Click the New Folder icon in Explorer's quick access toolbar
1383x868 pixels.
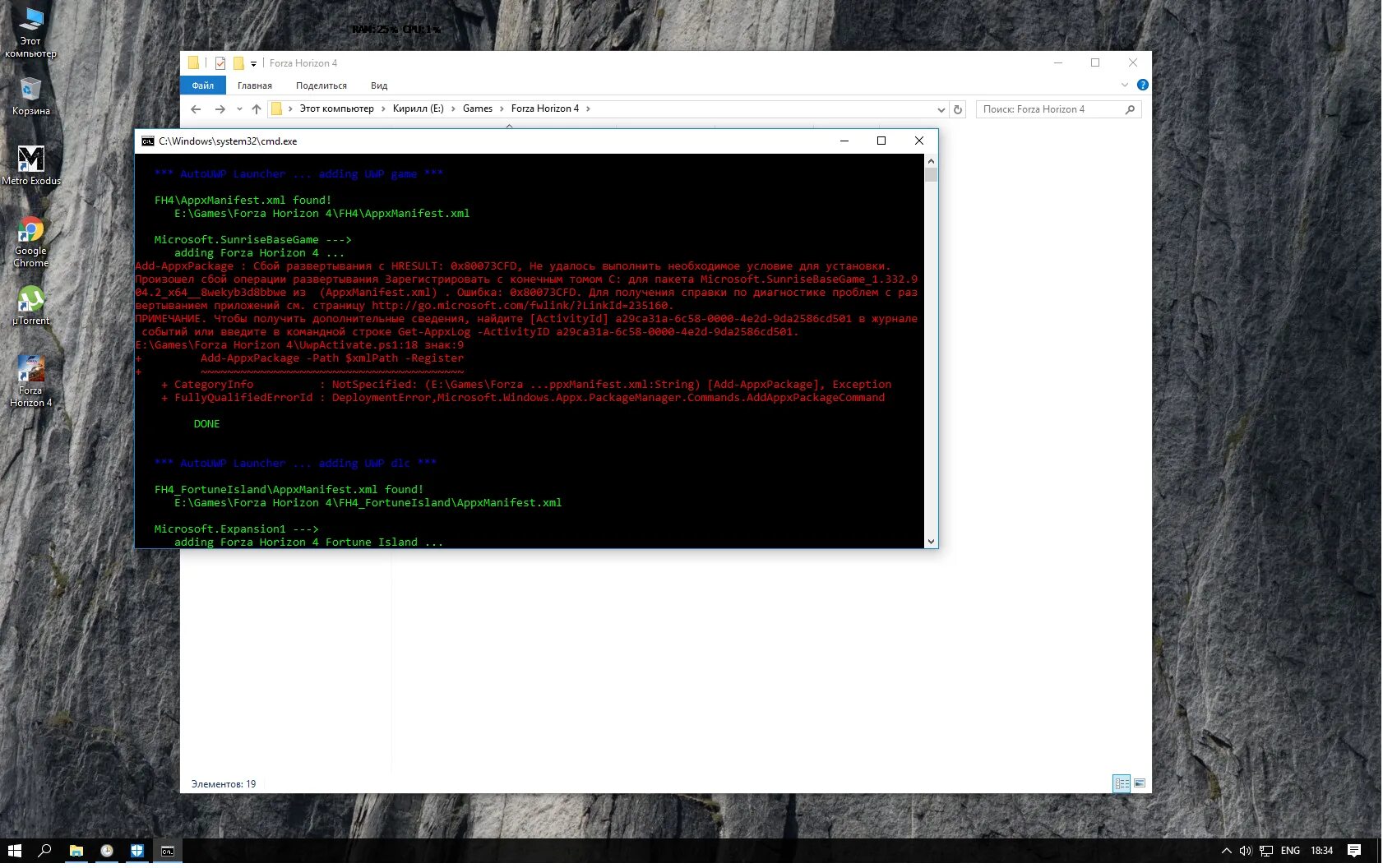pyautogui.click(x=238, y=63)
